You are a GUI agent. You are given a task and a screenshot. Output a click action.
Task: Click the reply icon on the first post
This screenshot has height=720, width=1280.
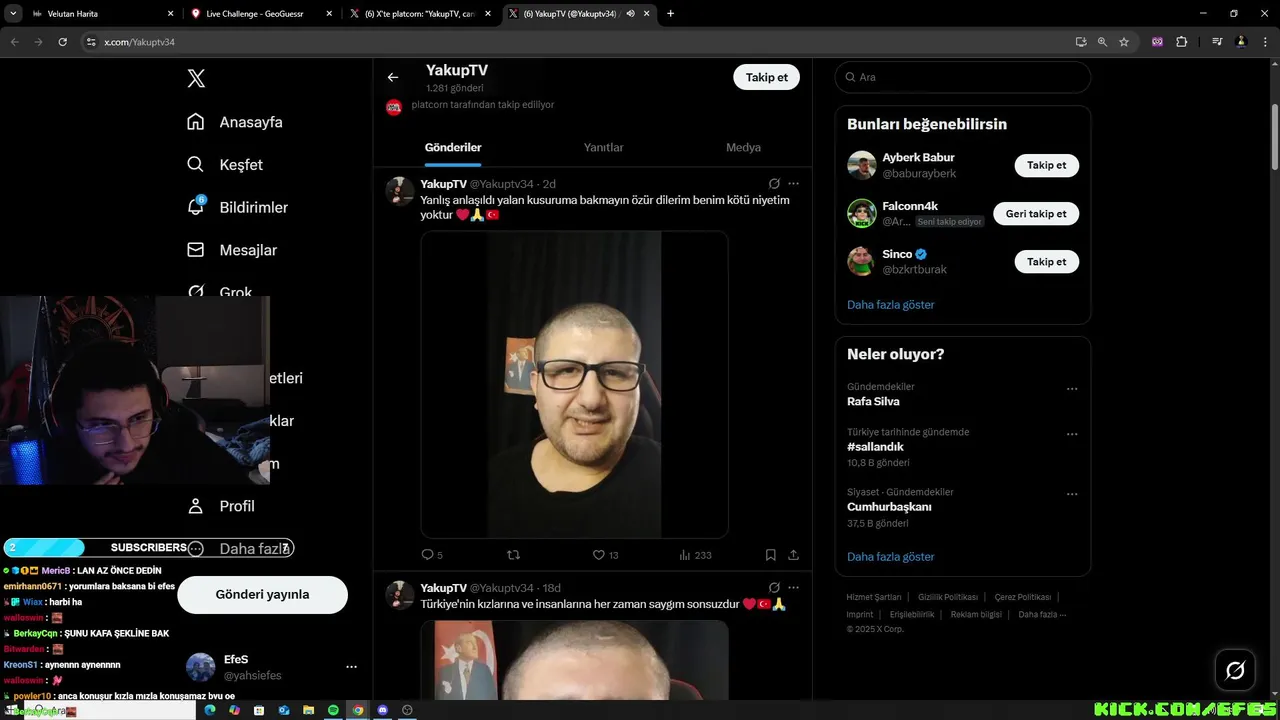(427, 555)
